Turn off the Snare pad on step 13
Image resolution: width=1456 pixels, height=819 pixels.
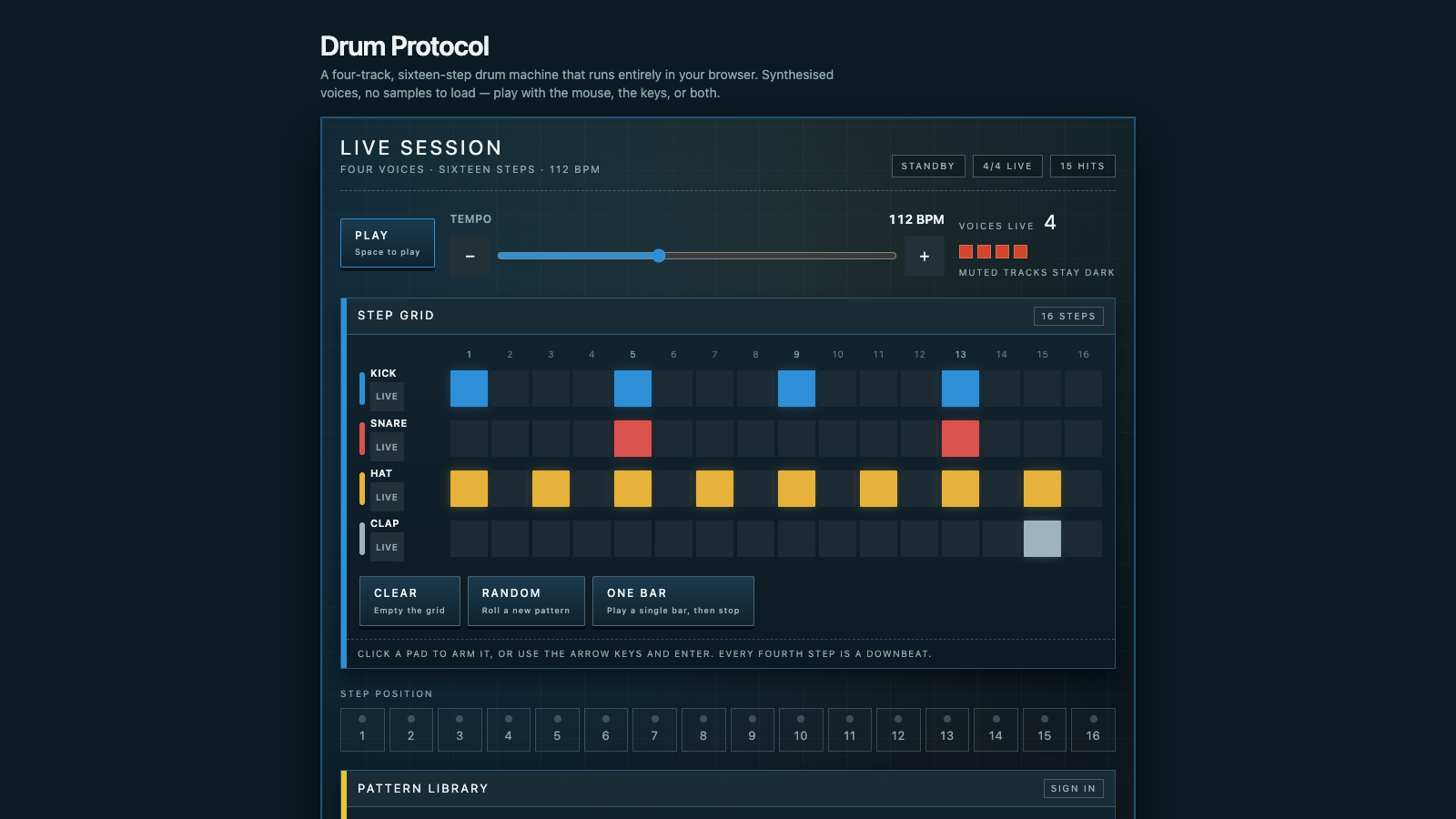[x=960, y=439]
